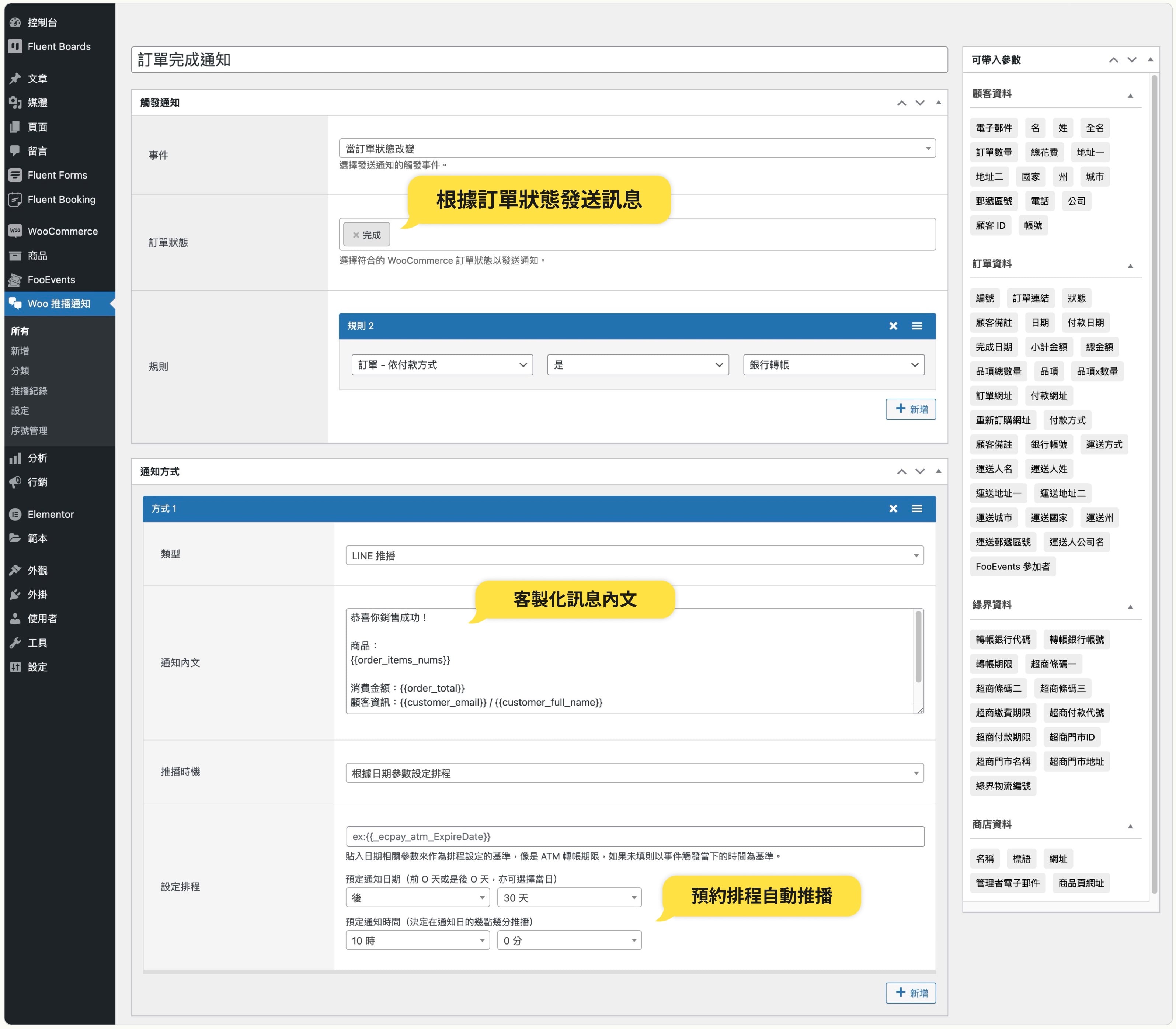Open Fluent Forms icon in sidebar
Screen dimensions: 1176x1029
[x=15, y=175]
